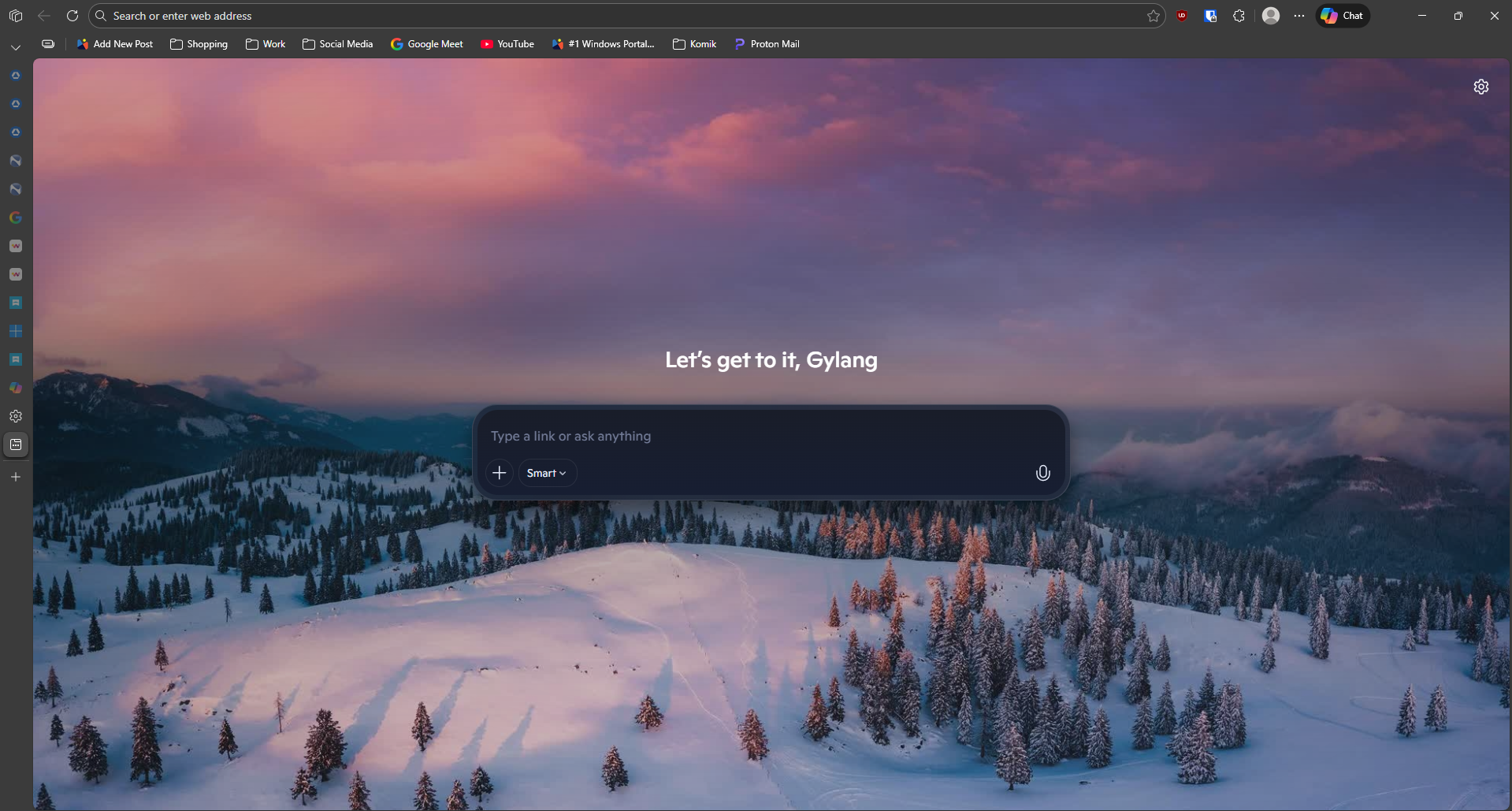Screen dimensions: 1512x811
Task: Click the favorites star in address bar
Action: [x=1154, y=16]
